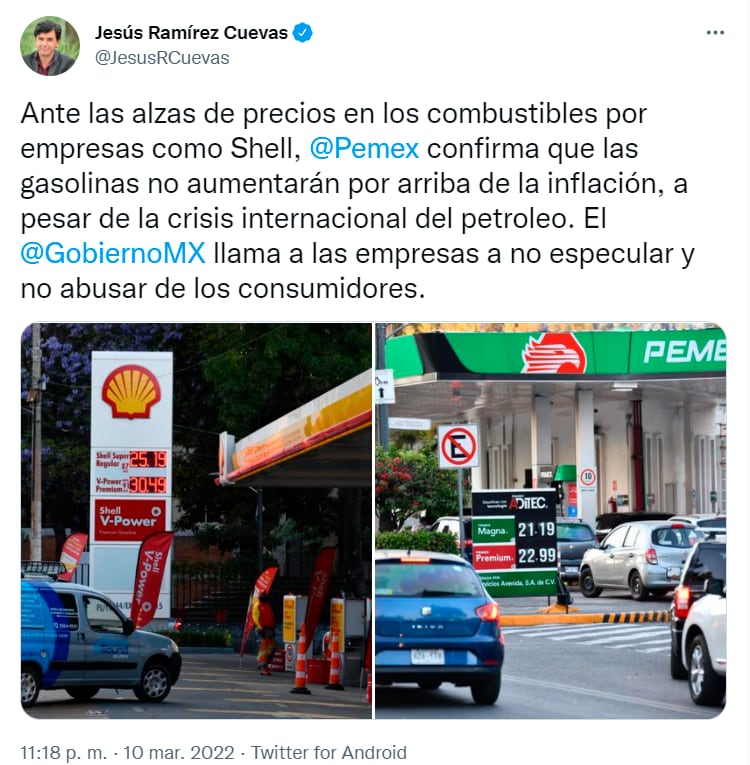Open the Pemex gas station photo

550,521
